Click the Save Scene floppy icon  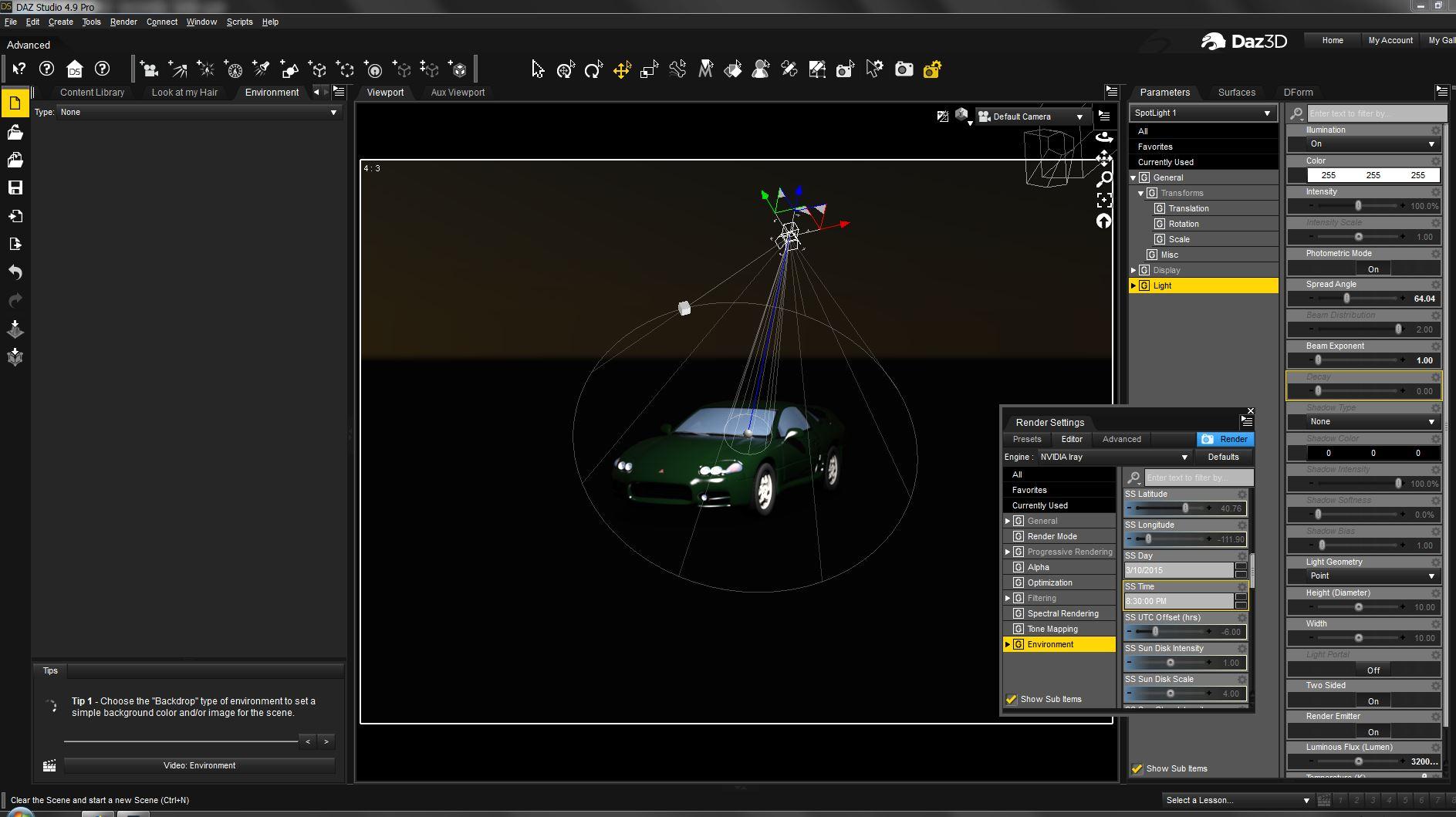click(15, 188)
